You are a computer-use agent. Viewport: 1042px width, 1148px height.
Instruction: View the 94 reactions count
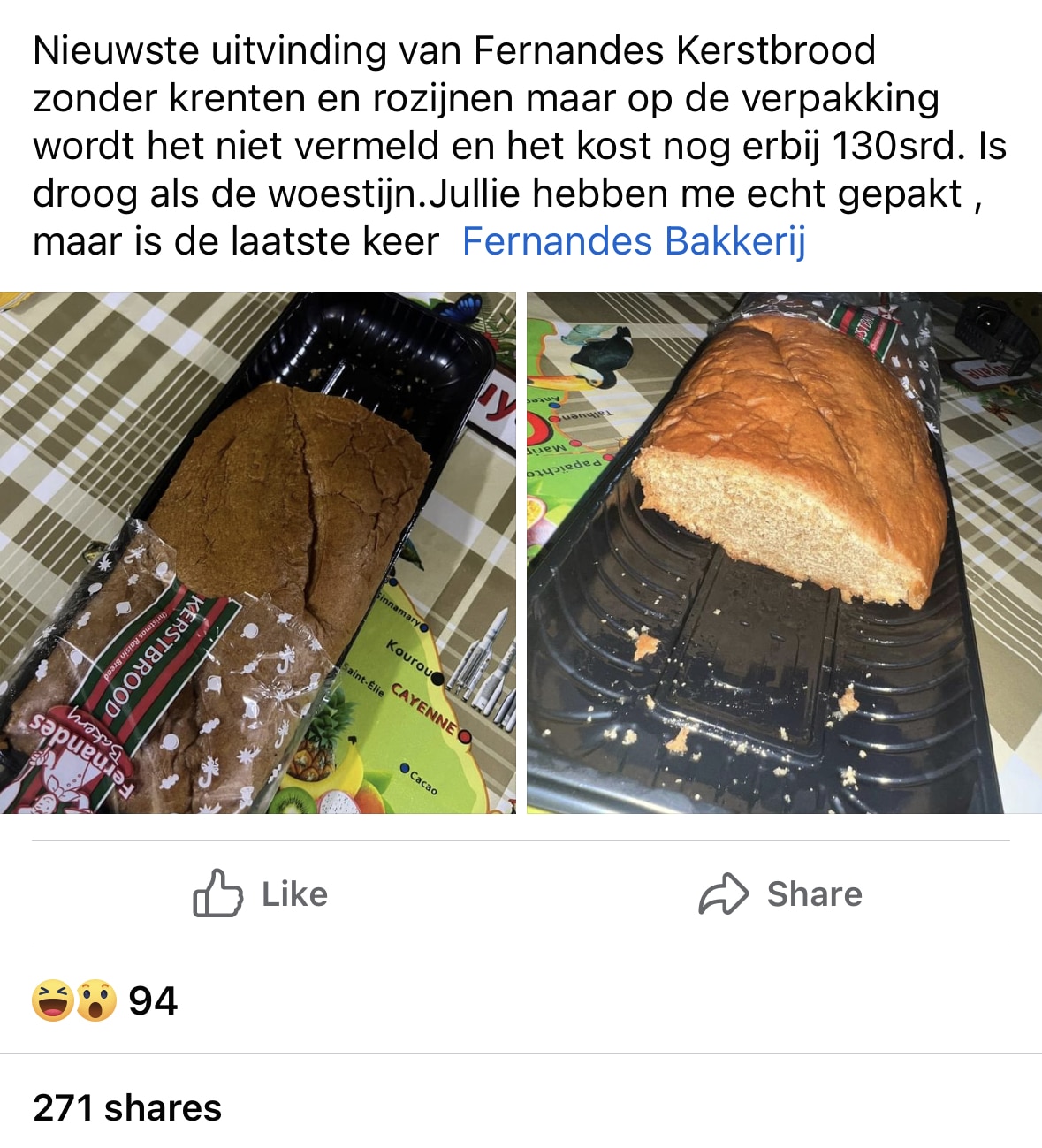[153, 1001]
